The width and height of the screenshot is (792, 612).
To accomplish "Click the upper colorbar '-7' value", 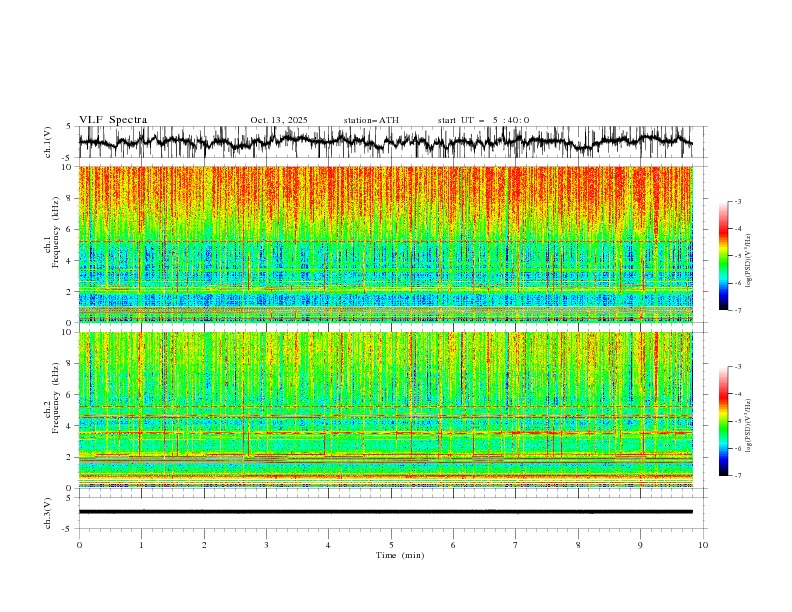I will click(x=738, y=310).
